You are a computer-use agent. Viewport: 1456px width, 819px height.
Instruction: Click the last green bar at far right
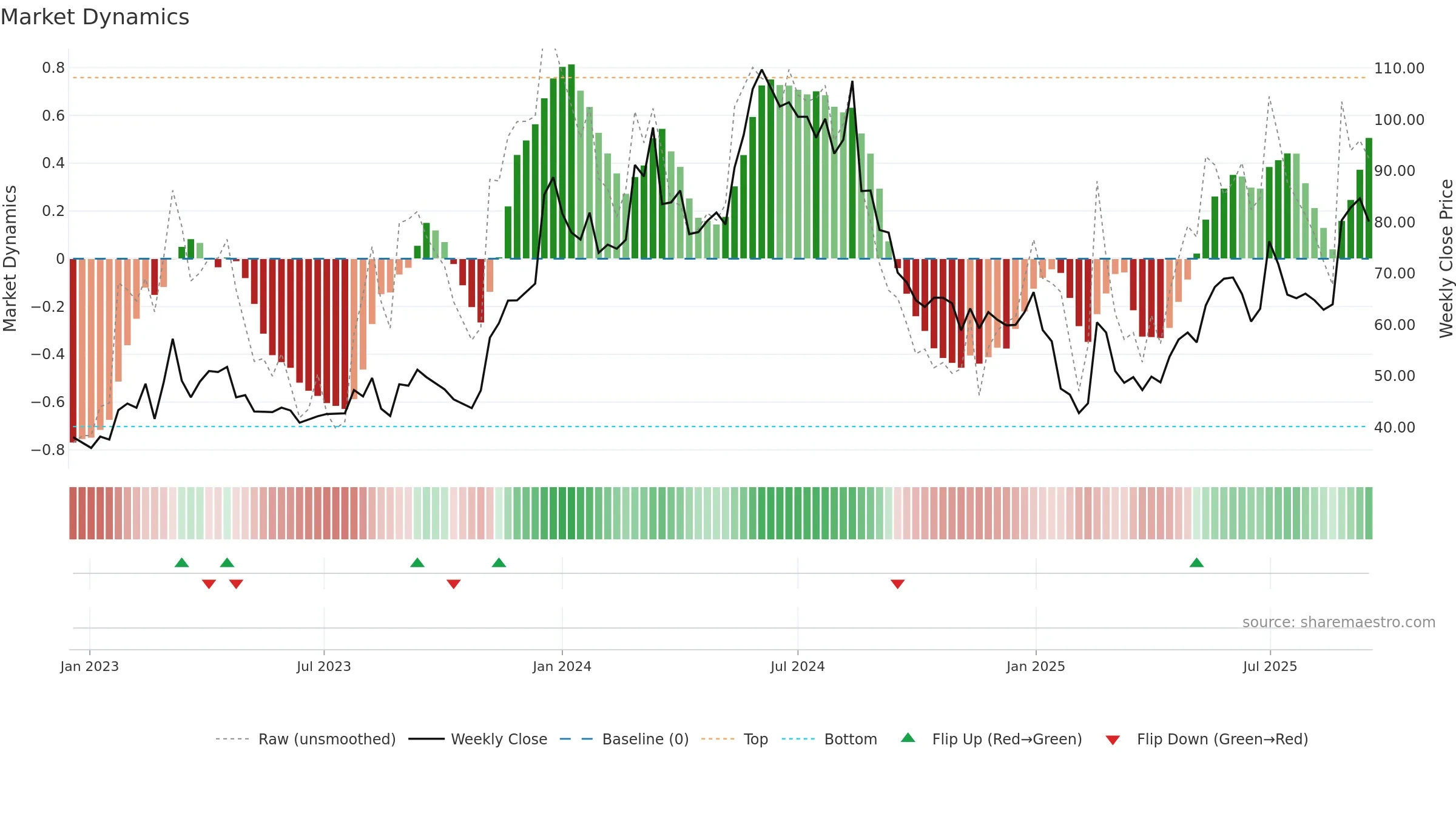1369,198
